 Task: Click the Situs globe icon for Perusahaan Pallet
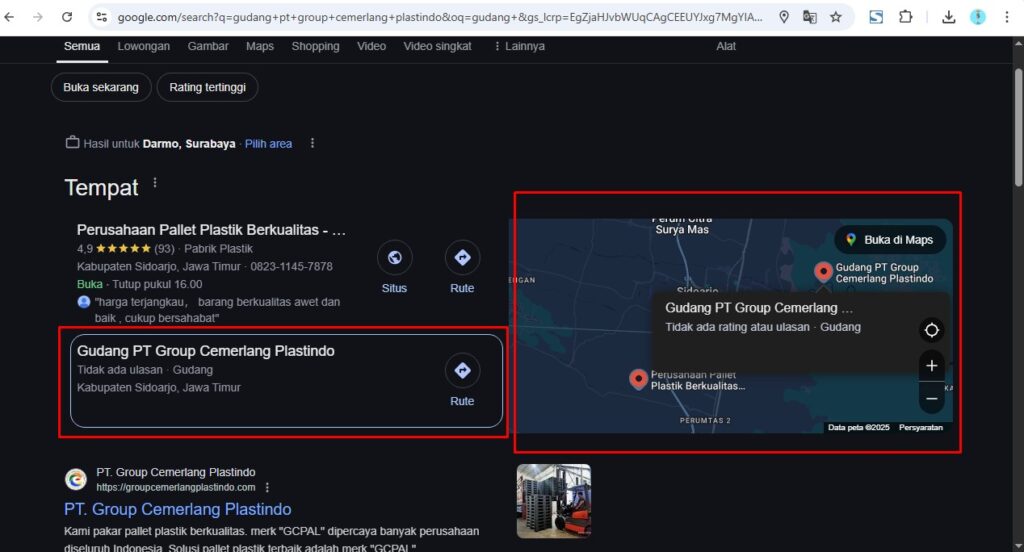[394, 258]
